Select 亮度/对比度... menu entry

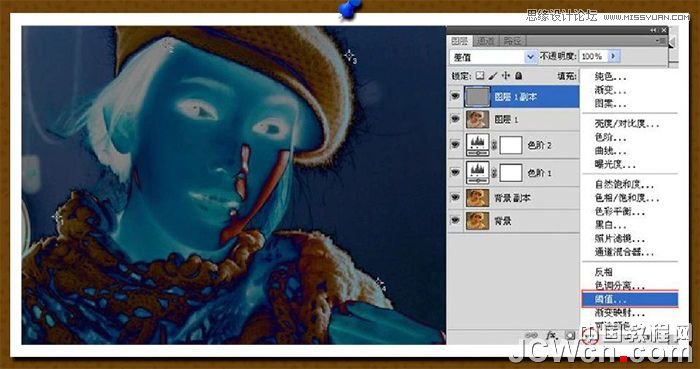[x=626, y=124]
